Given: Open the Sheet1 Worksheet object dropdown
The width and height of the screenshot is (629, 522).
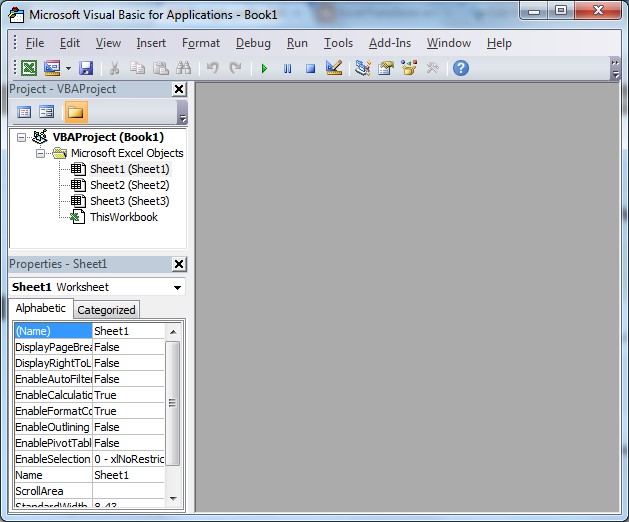Looking at the screenshot, I should [177, 287].
